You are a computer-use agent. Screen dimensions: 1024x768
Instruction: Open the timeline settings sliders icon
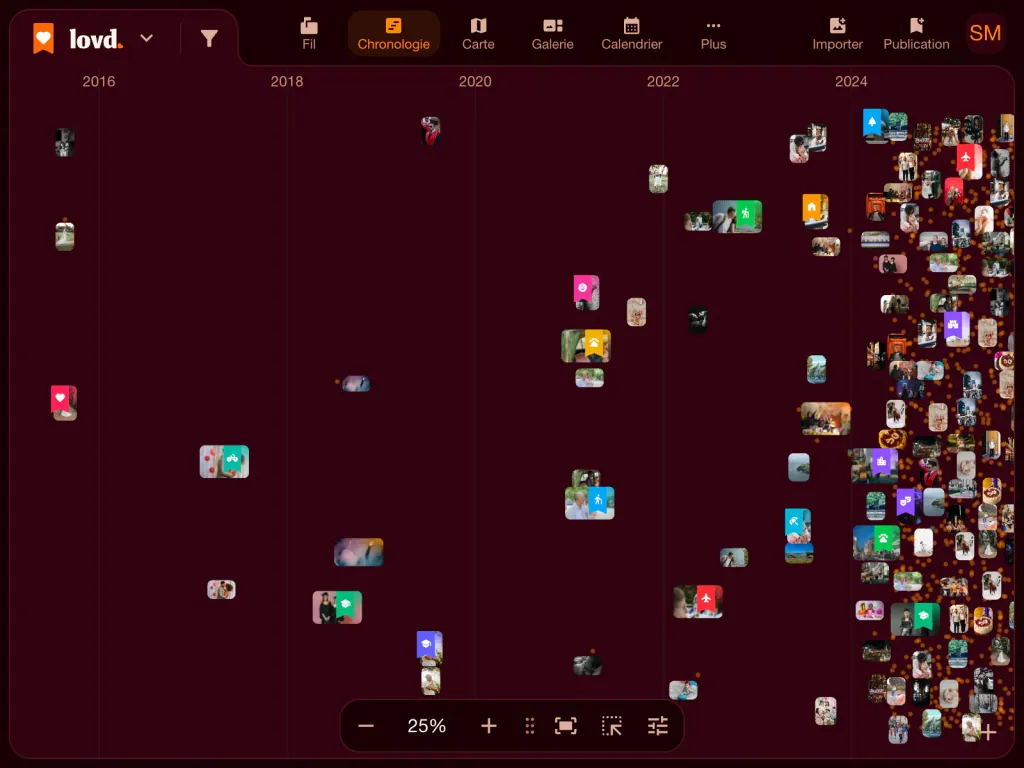pyautogui.click(x=658, y=726)
